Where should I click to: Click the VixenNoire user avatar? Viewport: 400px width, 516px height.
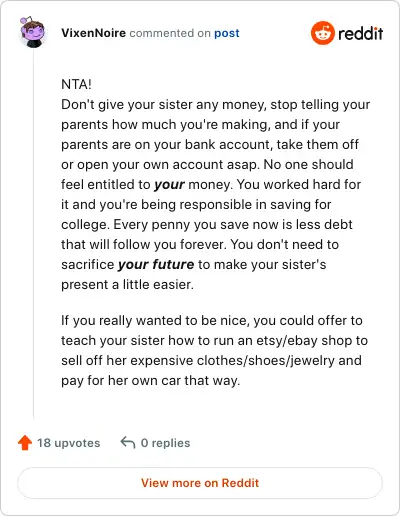[32, 32]
